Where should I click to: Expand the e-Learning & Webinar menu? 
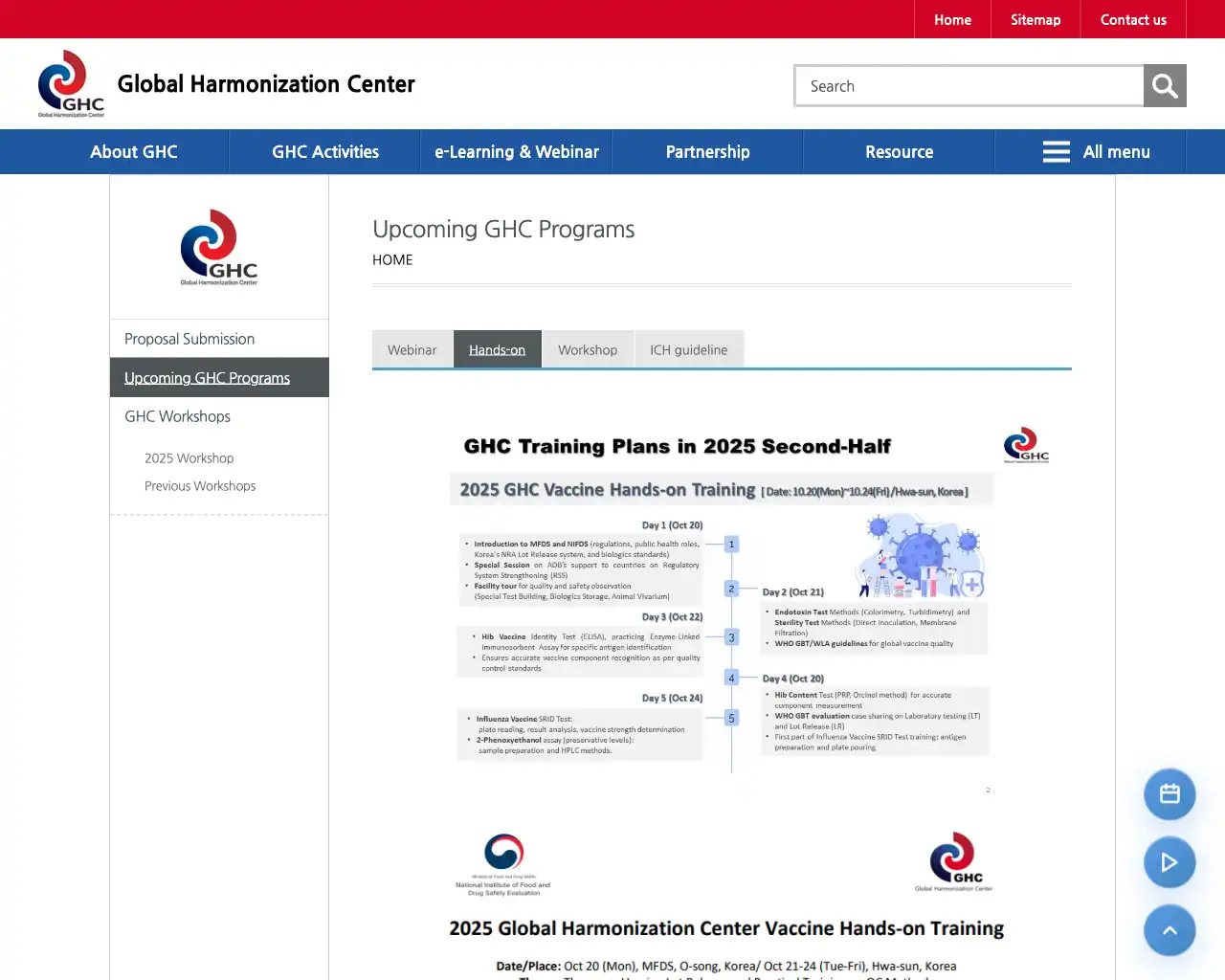pos(517,152)
